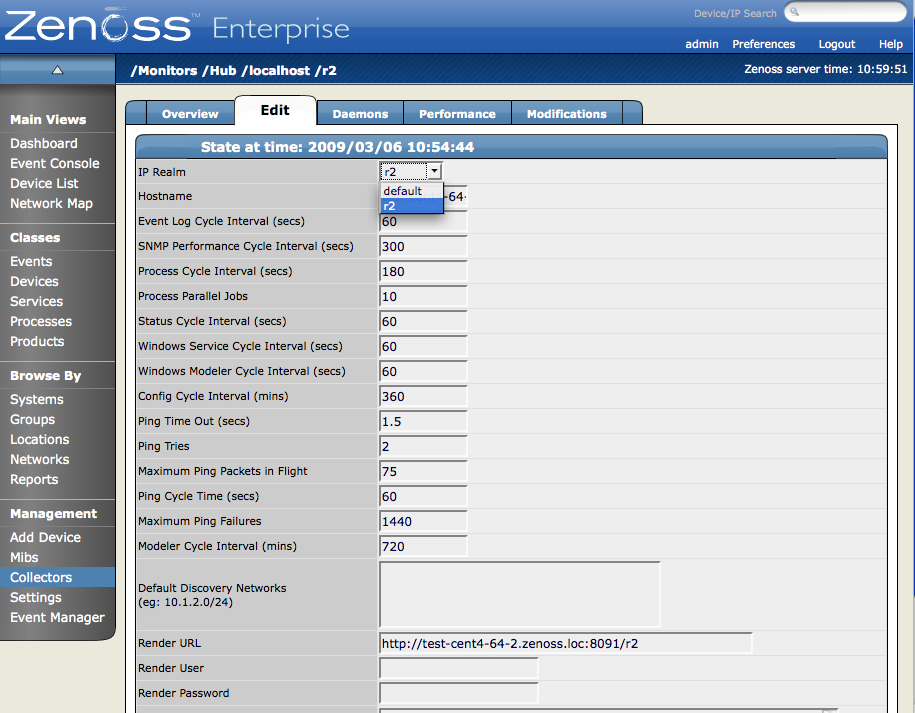Screen dimensions: 915x713
Task: Open Event Manager in sidebar
Action: click(x=57, y=617)
